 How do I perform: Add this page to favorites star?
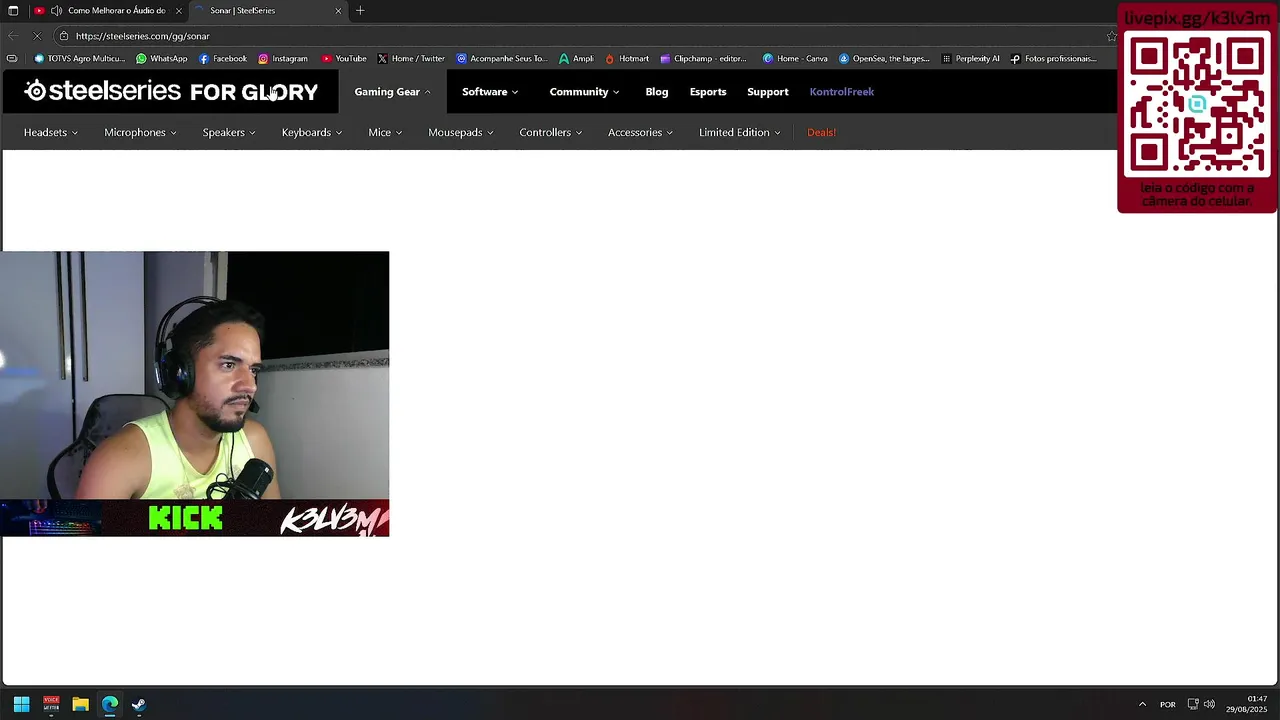click(1111, 36)
